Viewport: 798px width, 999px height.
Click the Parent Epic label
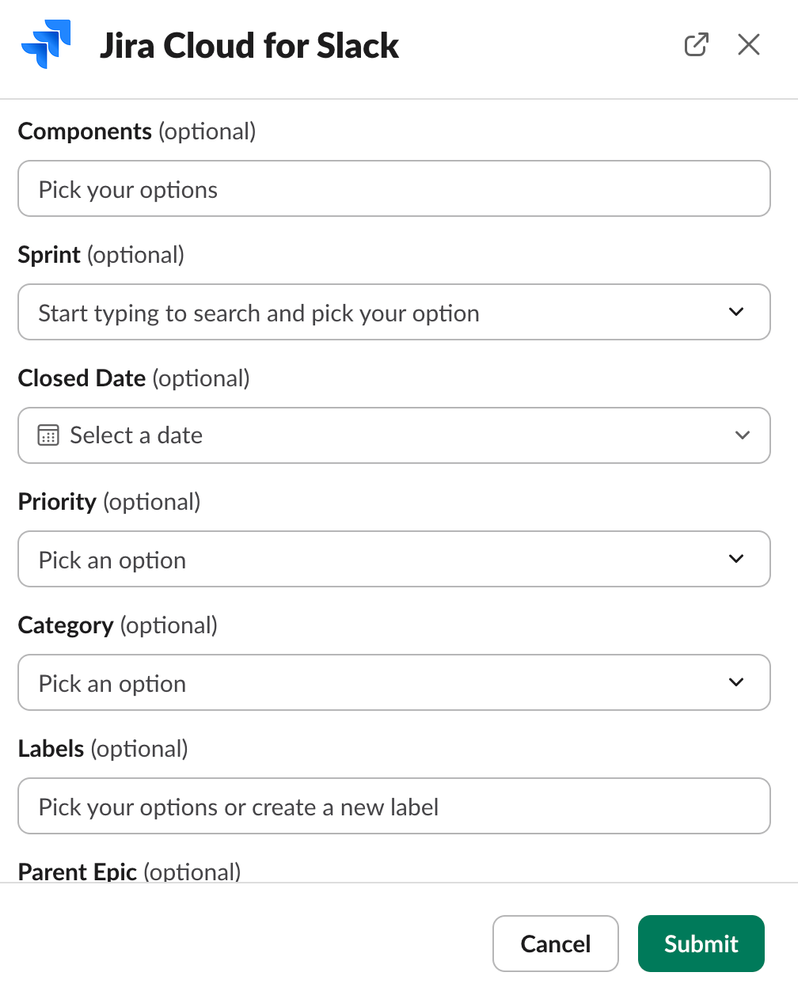78,872
